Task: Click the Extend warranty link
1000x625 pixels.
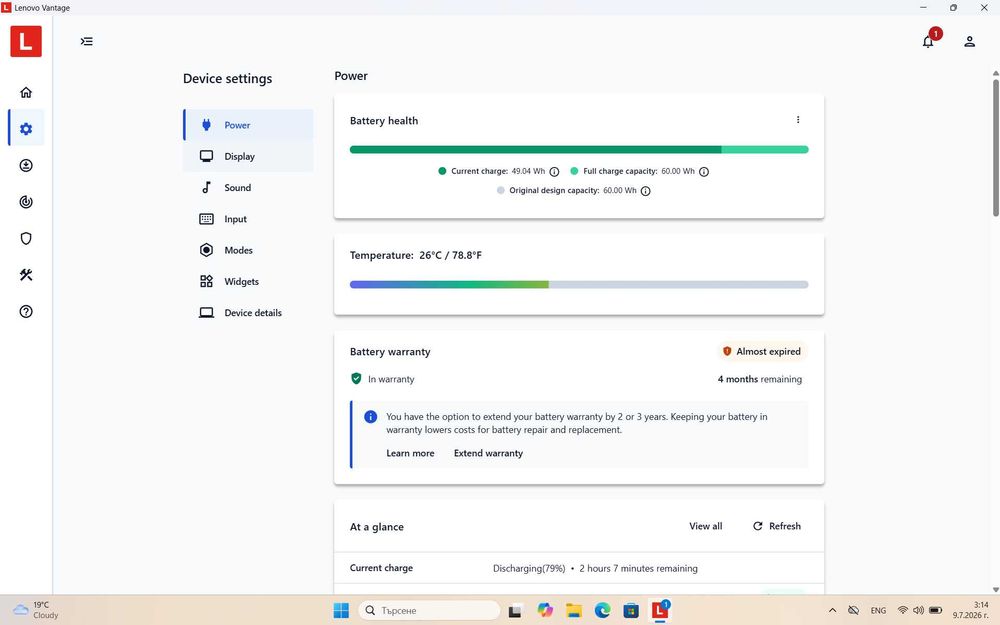Action: pos(489,453)
